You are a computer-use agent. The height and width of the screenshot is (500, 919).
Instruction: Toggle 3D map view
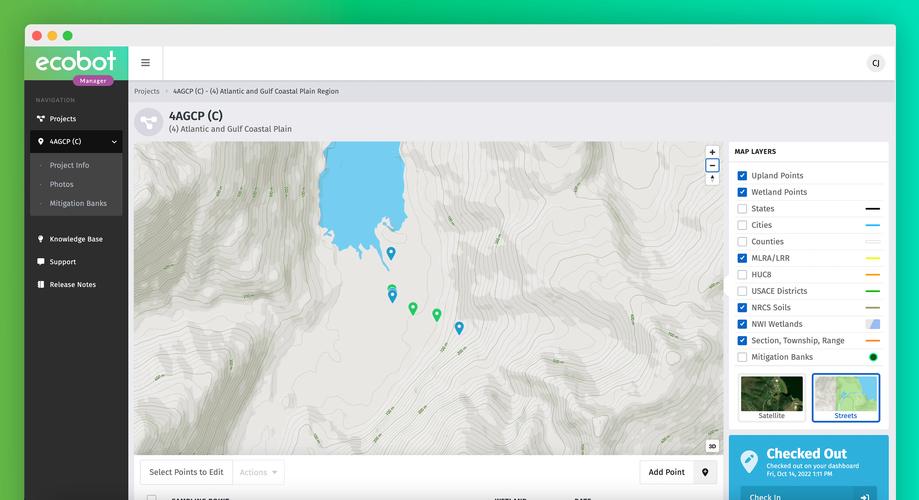(712, 446)
